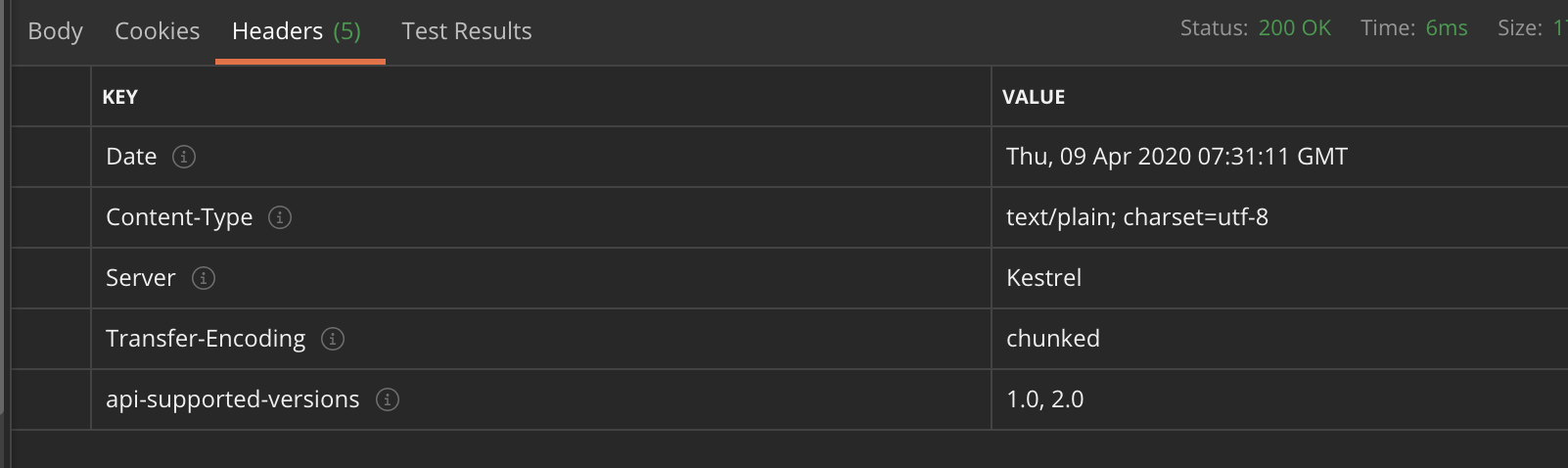1568x468 pixels.
Task: Select the Kestrel server value
Action: click(1043, 278)
